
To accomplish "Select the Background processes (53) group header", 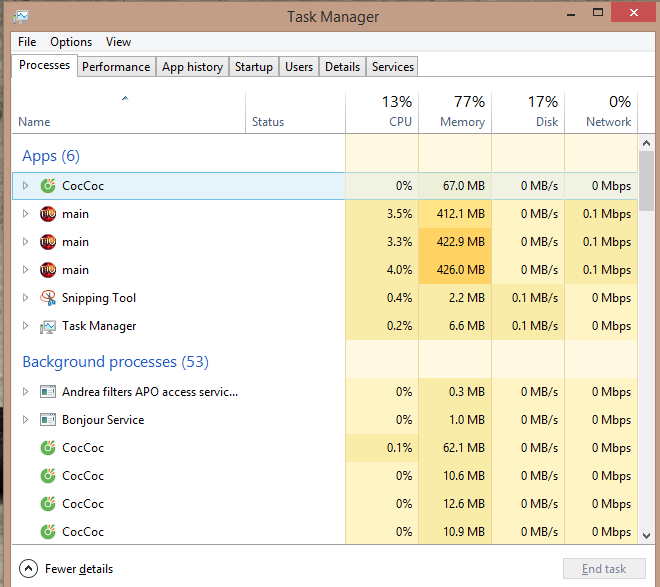I will (x=116, y=362).
